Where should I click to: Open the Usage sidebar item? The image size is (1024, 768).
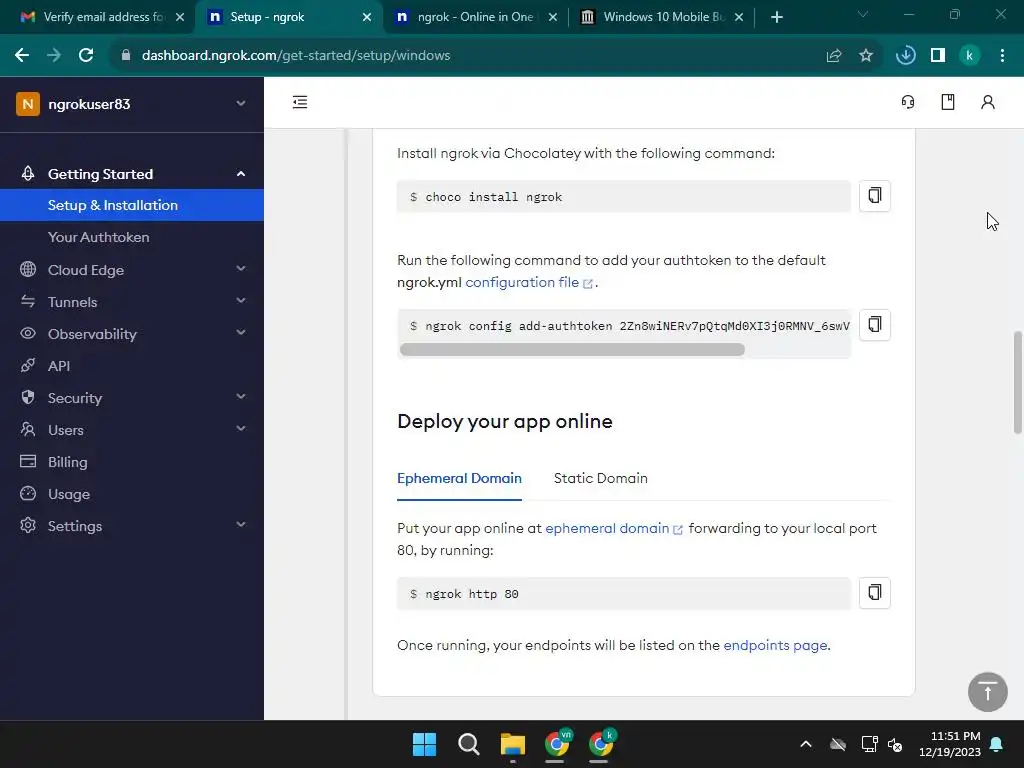[69, 494]
